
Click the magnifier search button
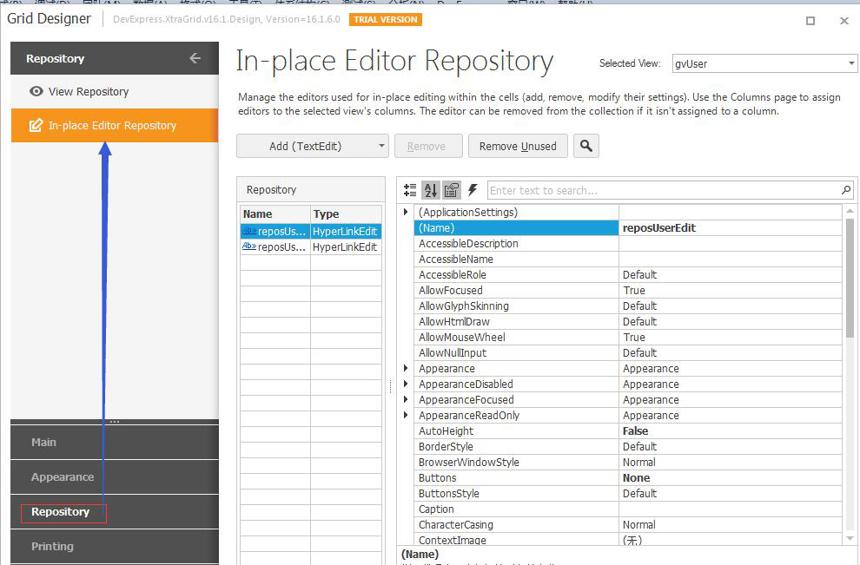tap(586, 146)
